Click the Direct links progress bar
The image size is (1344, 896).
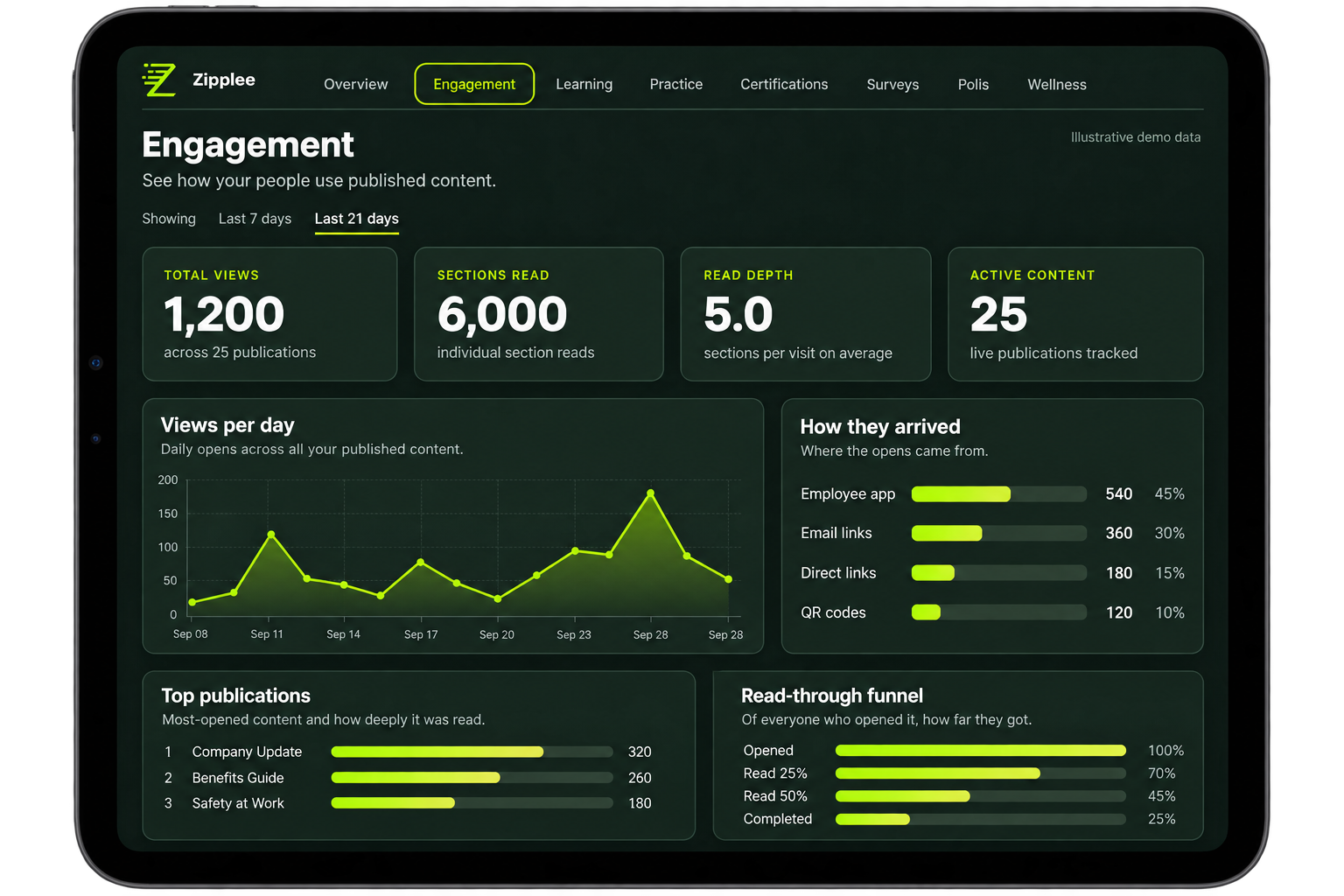(999, 573)
